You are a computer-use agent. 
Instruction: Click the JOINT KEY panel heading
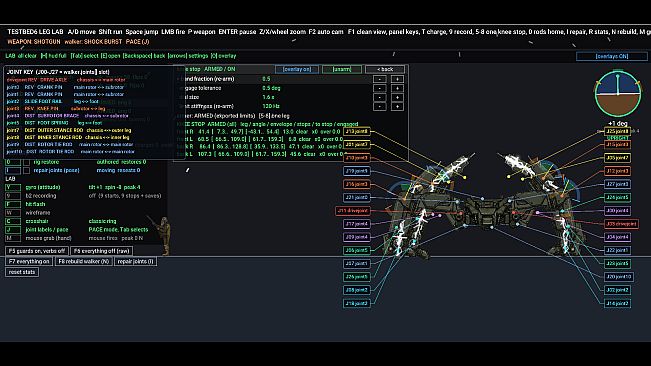click(x=58, y=72)
